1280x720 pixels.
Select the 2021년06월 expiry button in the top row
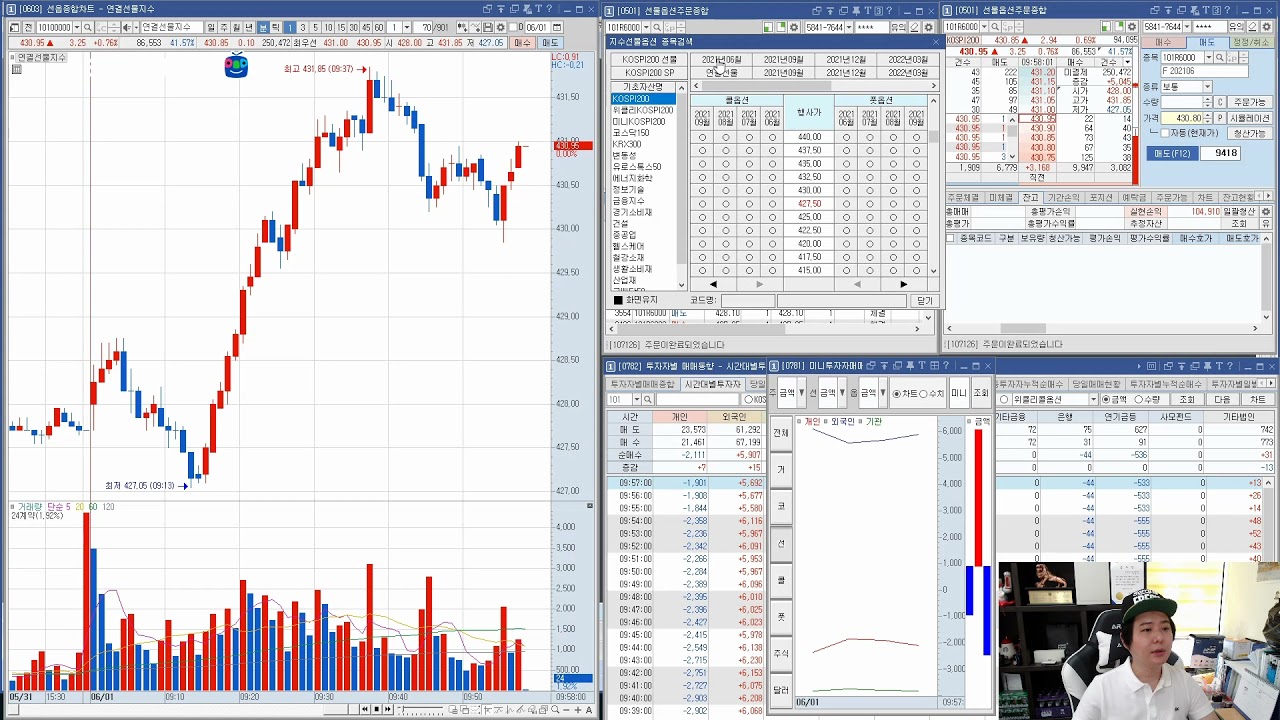coord(721,59)
